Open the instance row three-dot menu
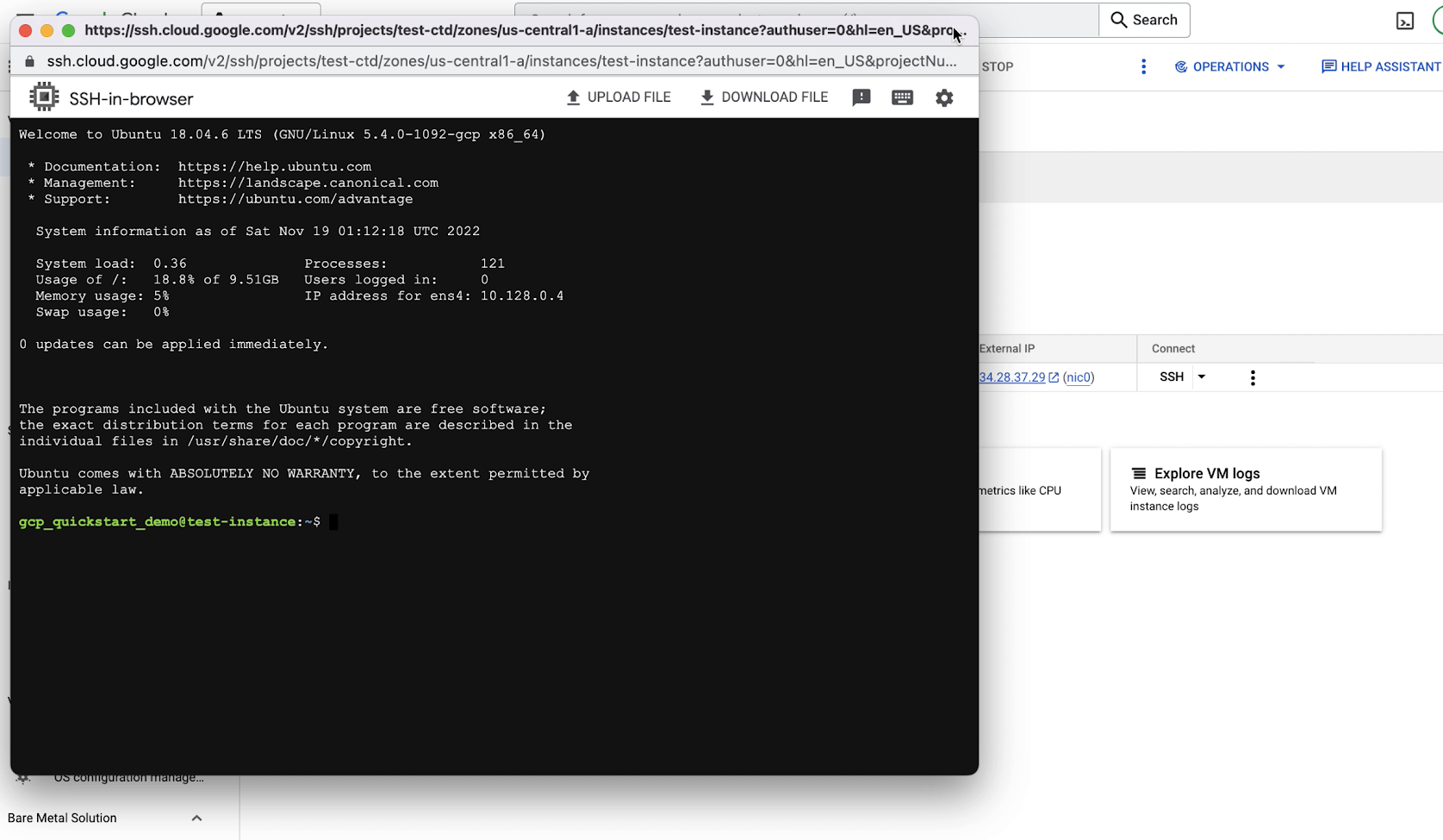The image size is (1443, 840). pos(1253,377)
